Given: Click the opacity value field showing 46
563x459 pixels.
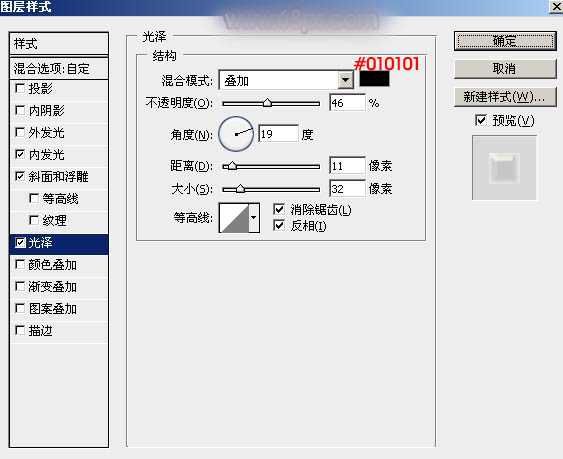Looking at the screenshot, I should click(x=347, y=103).
